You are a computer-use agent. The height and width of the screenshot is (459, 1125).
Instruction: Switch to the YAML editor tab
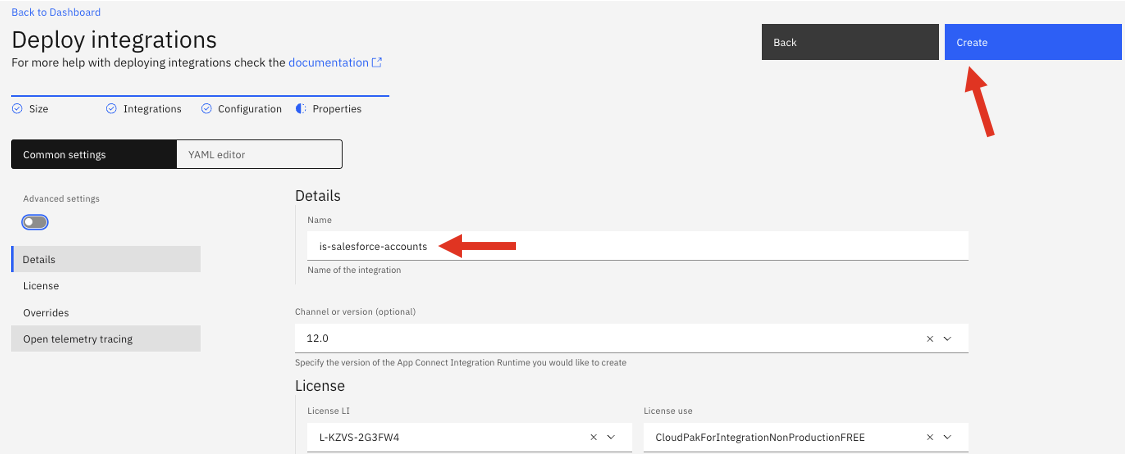coord(259,154)
